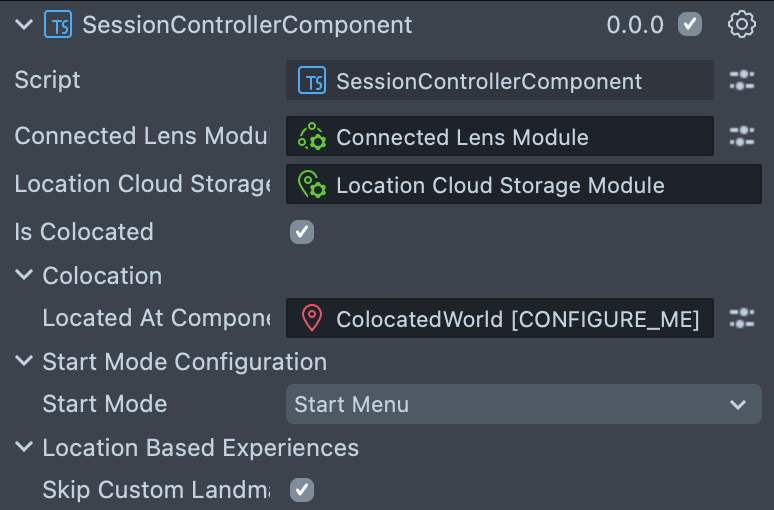Open the Start Mode dropdown
Image resolution: width=774 pixels, height=510 pixels.
coord(523,405)
